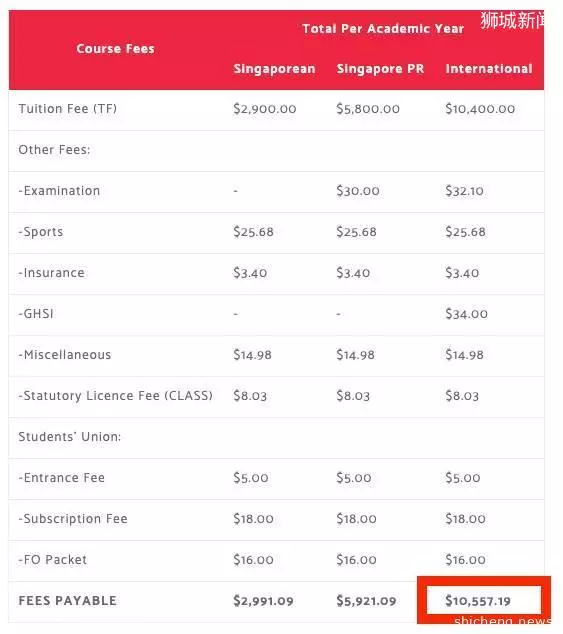Click the -FO Packet row label
Viewport: 563px width, 634px height.
[x=53, y=560]
